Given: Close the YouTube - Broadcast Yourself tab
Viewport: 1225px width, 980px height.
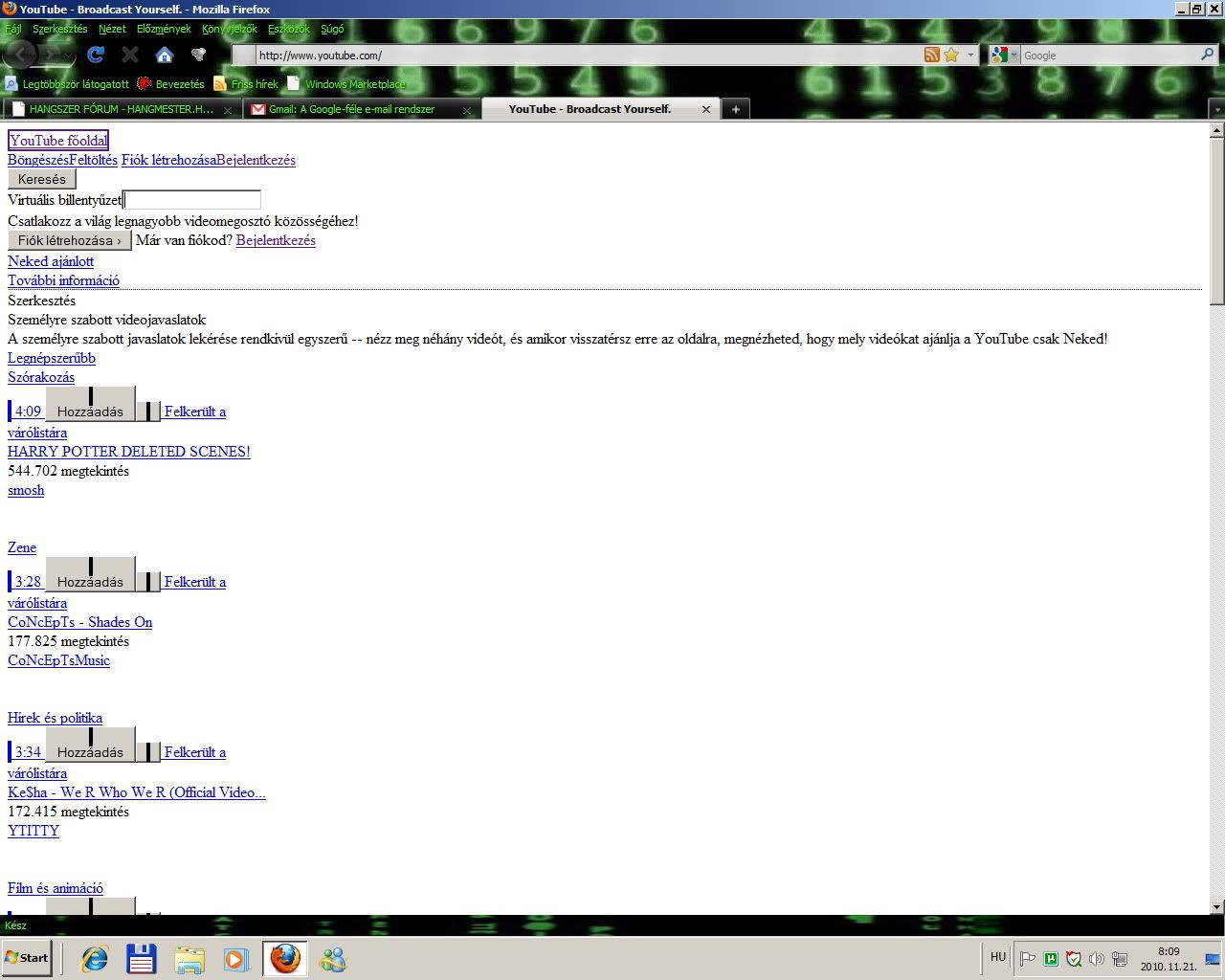Looking at the screenshot, I should click(706, 109).
